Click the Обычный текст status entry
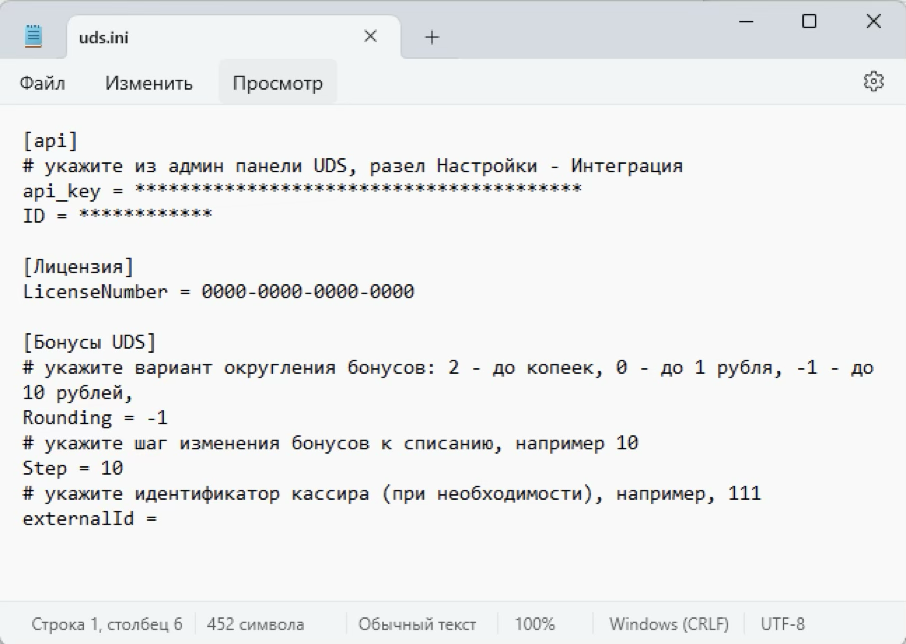 [x=417, y=624]
